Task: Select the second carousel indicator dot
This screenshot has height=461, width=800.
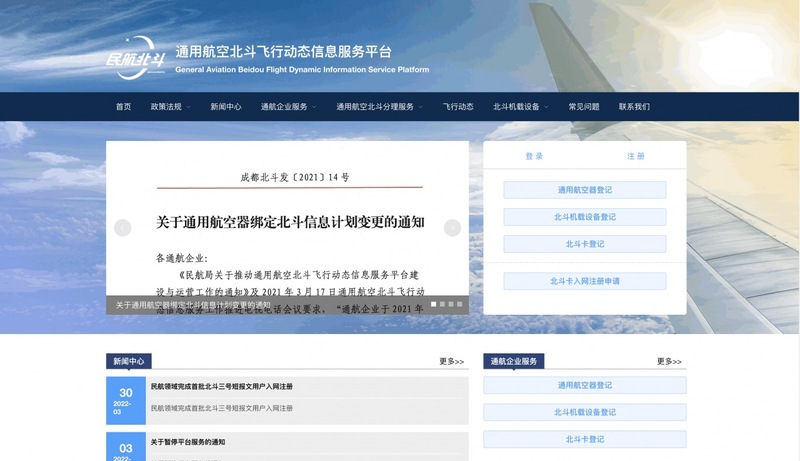Action: (x=442, y=304)
